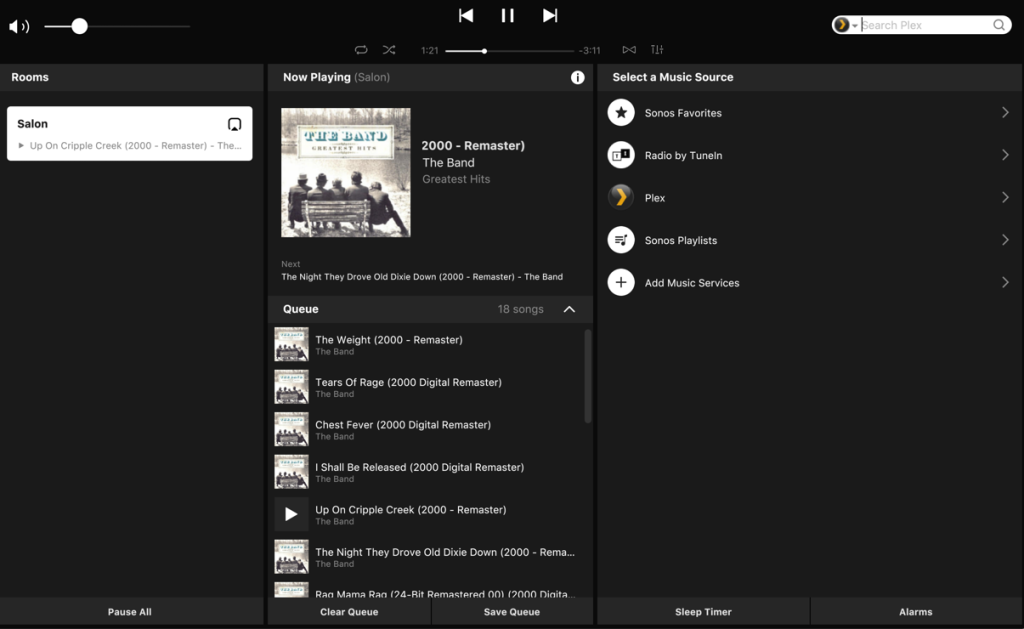Screen dimensions: 1024x629
Task: Click the search magnifier icon
Action: coord(999,25)
